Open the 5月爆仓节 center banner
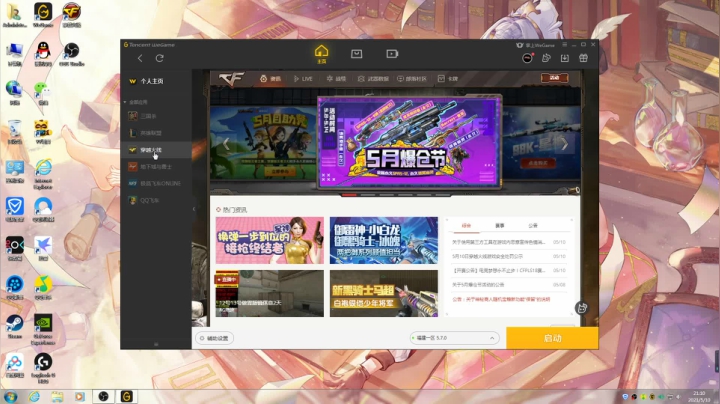 click(409, 142)
